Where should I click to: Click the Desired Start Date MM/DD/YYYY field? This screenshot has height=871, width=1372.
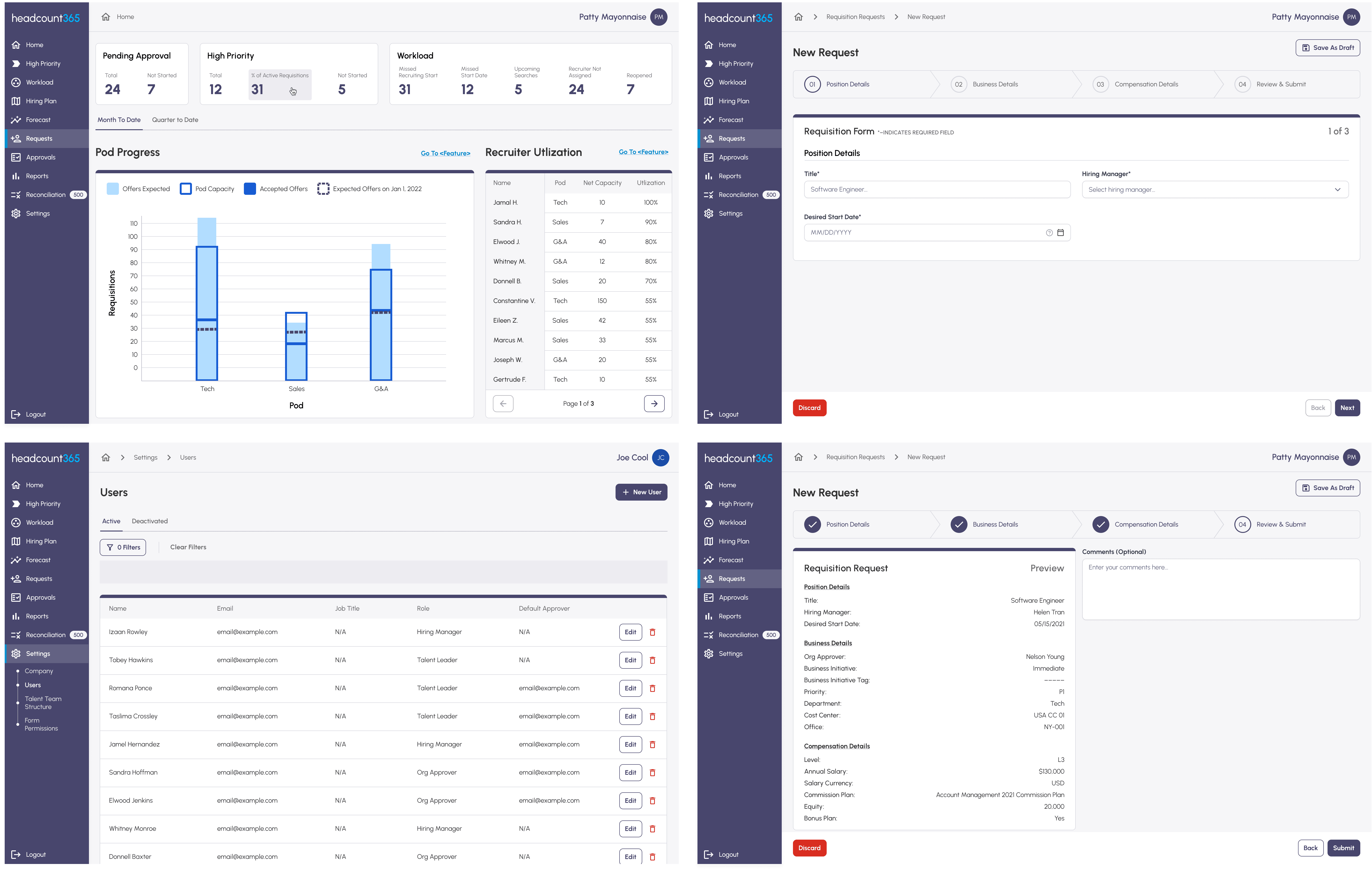937,233
